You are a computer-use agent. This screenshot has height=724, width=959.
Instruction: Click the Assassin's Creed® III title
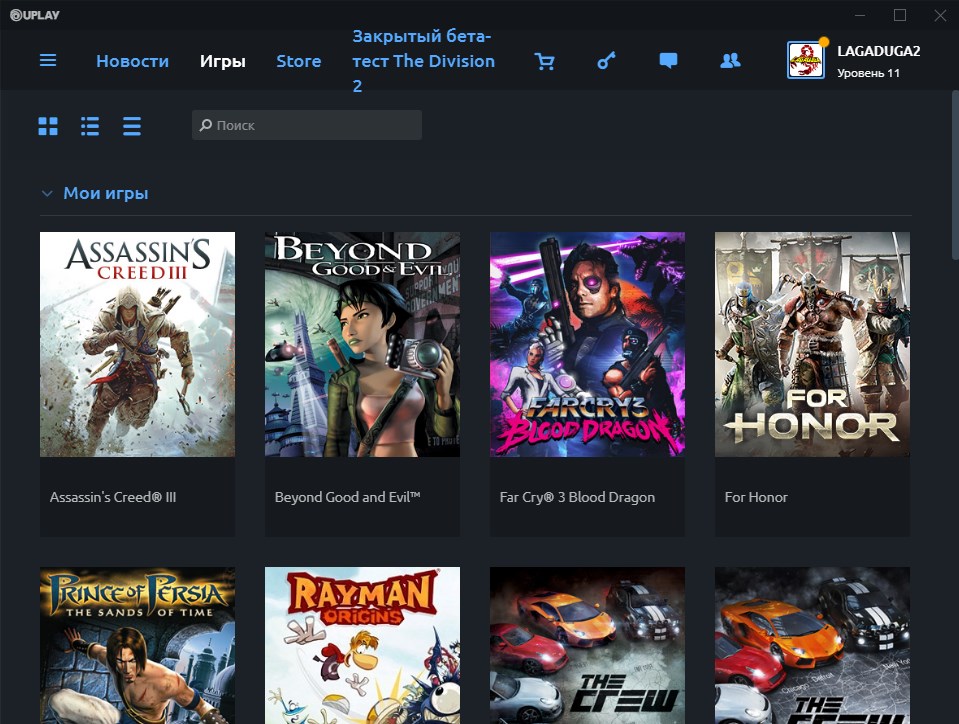[x=113, y=497]
